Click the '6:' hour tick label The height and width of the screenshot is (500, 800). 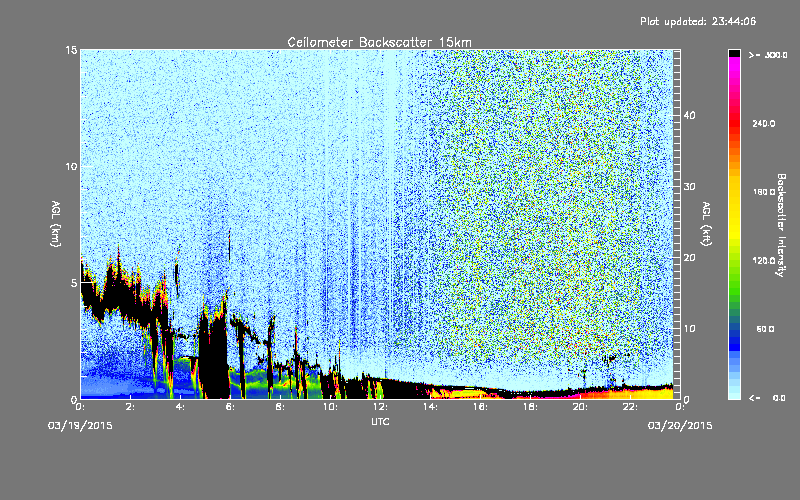(231, 407)
